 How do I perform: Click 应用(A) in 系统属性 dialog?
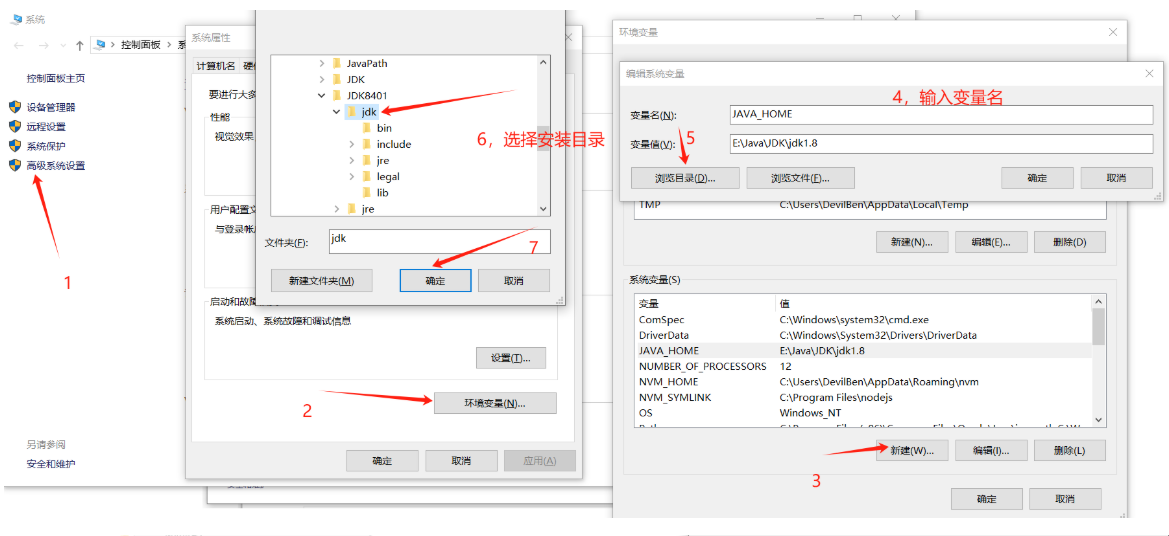click(540, 461)
